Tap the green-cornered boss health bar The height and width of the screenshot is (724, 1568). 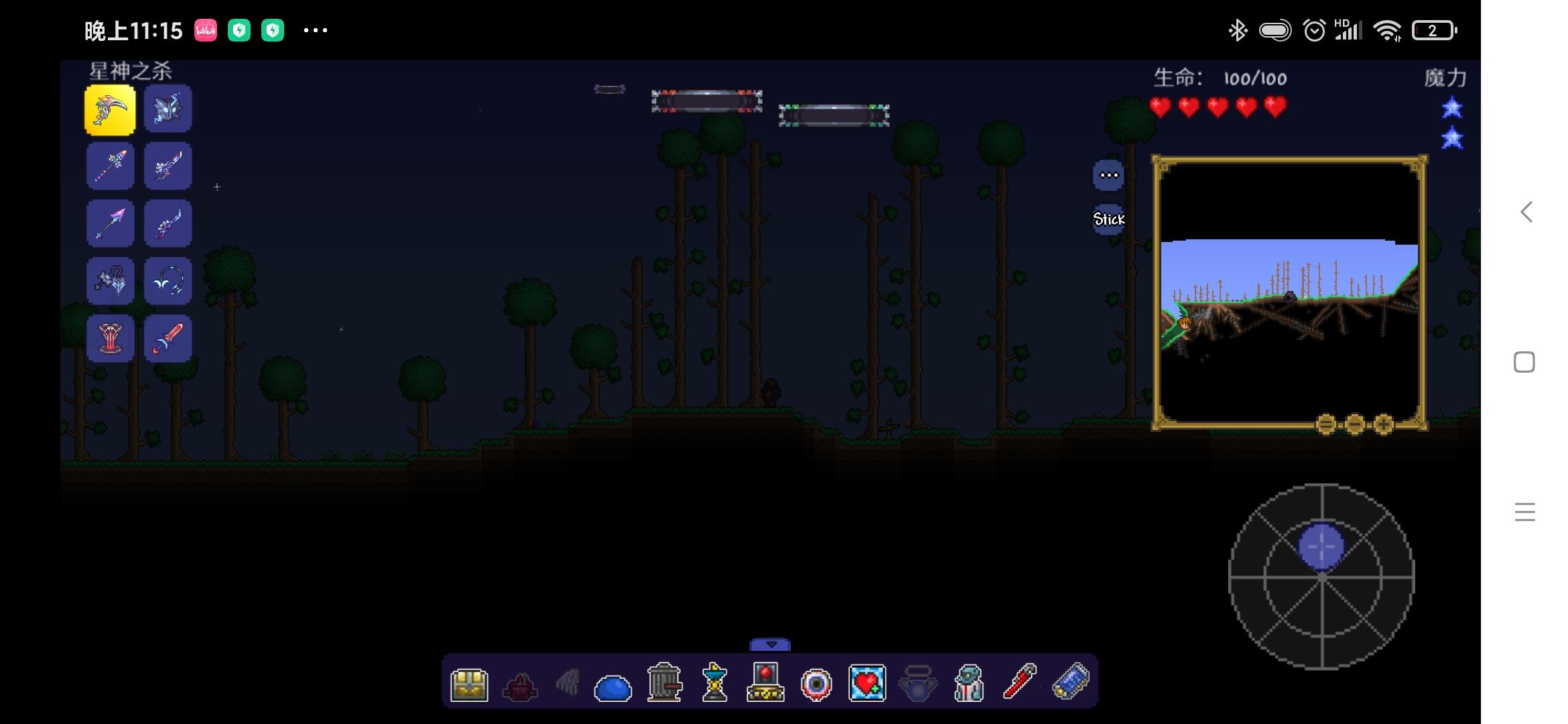pyautogui.click(x=834, y=115)
